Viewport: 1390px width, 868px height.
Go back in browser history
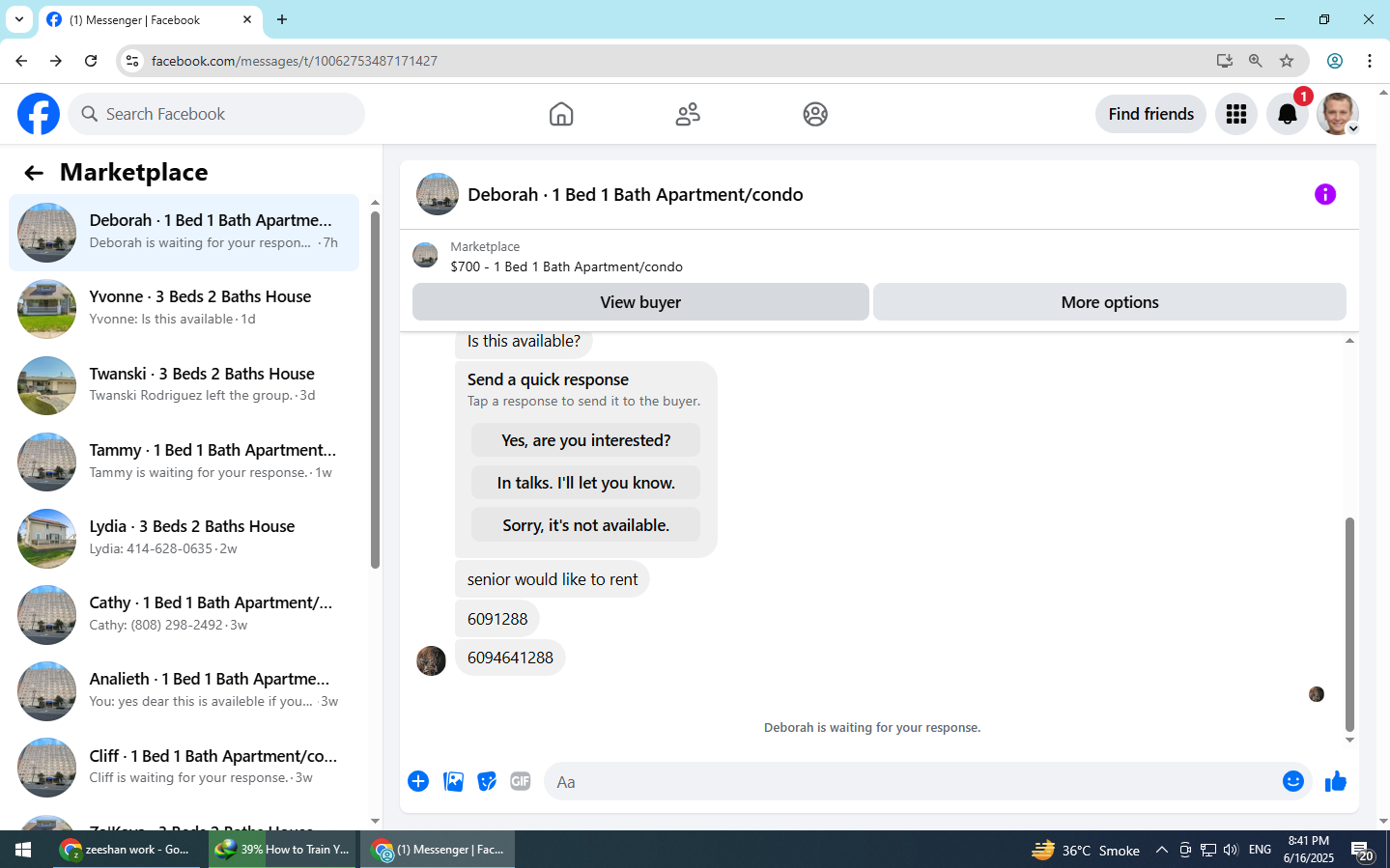point(21,61)
